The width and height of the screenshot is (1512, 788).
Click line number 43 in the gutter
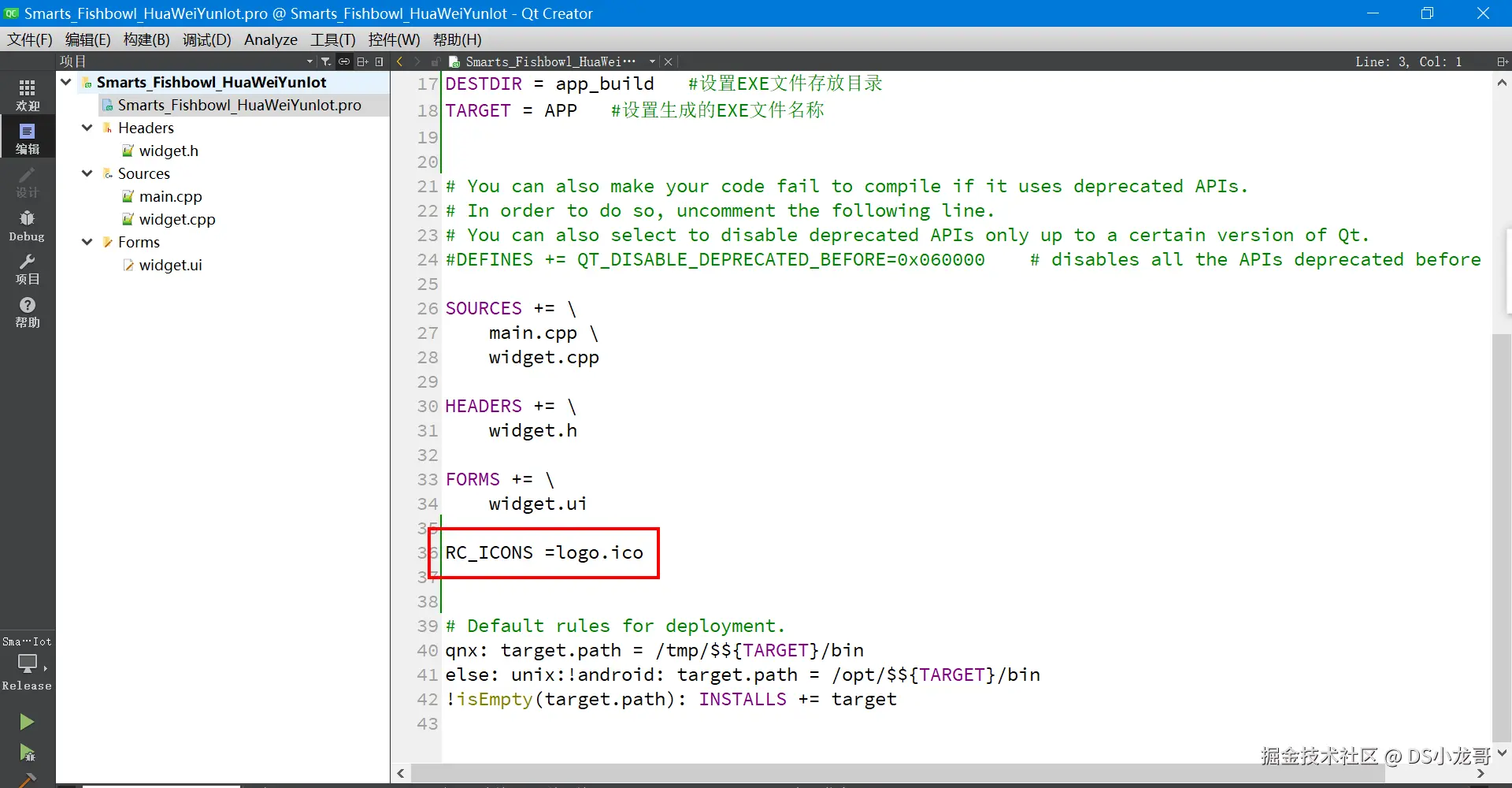pyautogui.click(x=428, y=723)
